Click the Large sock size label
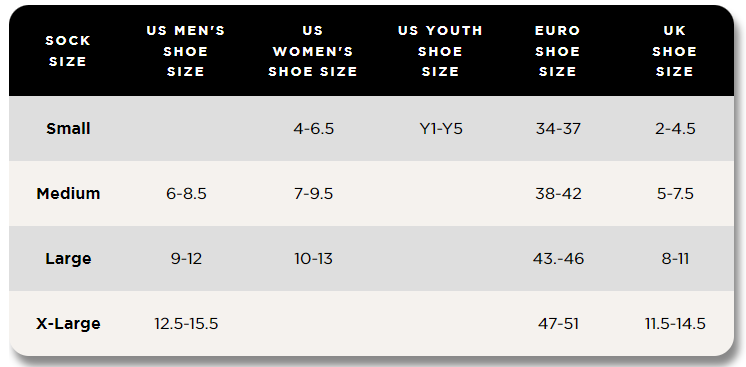The image size is (746, 367). [68, 258]
